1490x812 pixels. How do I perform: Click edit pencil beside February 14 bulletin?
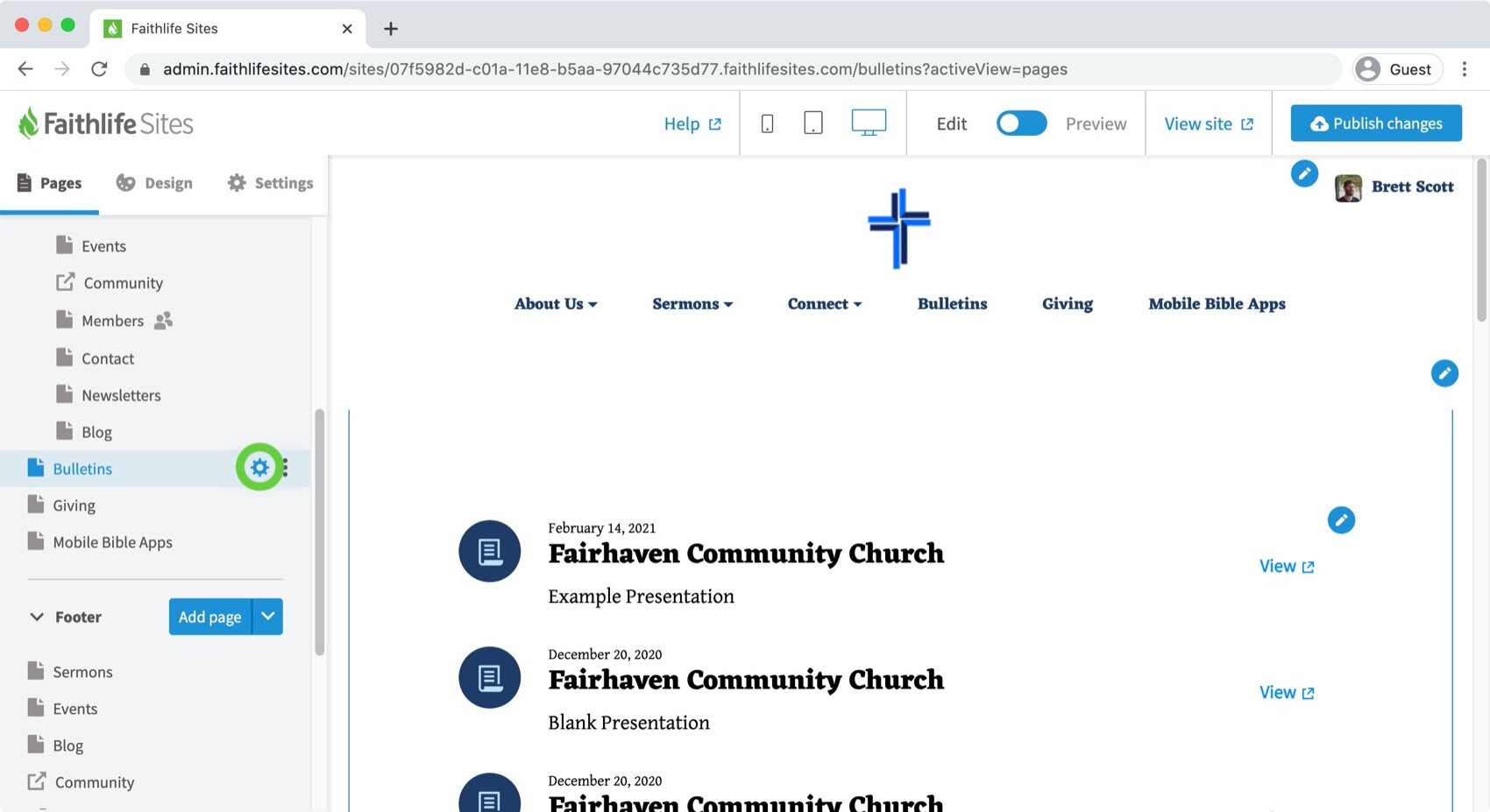click(1341, 520)
